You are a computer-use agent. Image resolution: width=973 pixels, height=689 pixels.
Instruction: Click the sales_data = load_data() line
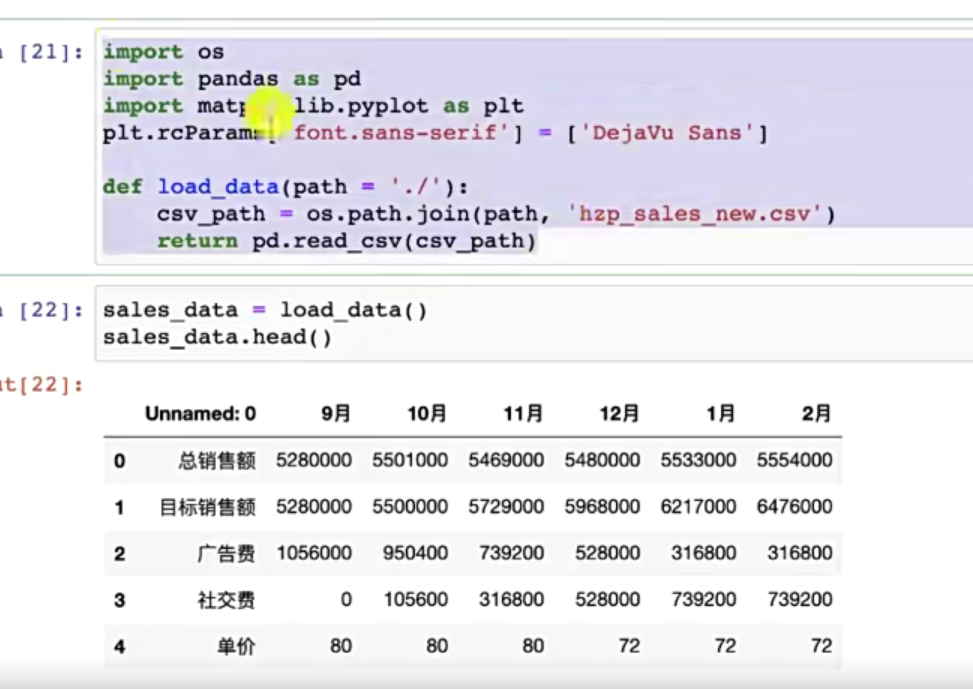(x=265, y=310)
